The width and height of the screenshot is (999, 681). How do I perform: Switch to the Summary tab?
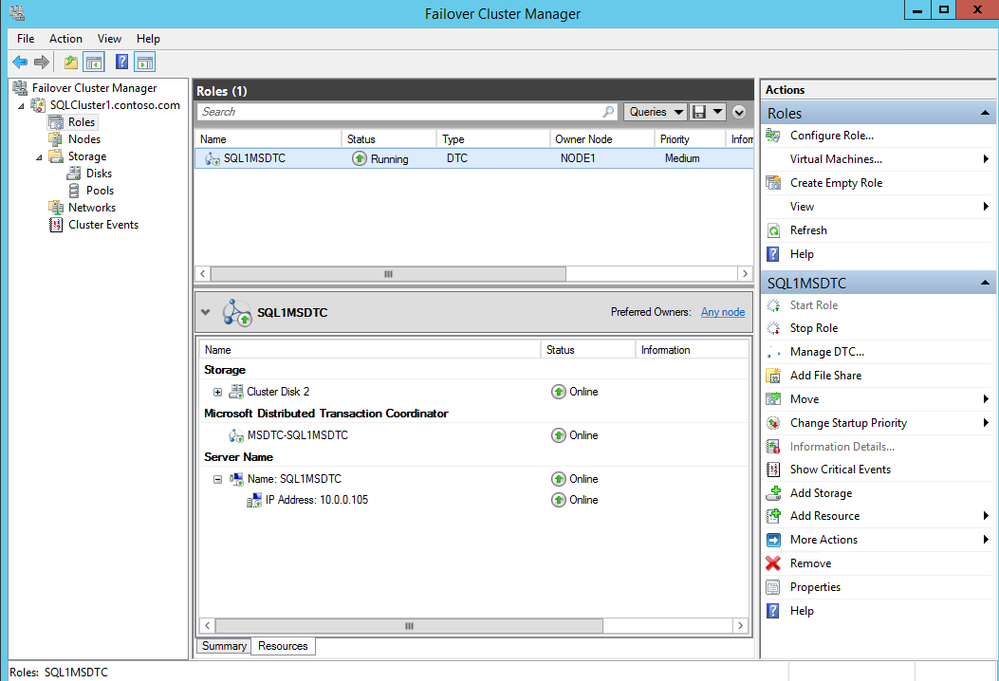224,646
